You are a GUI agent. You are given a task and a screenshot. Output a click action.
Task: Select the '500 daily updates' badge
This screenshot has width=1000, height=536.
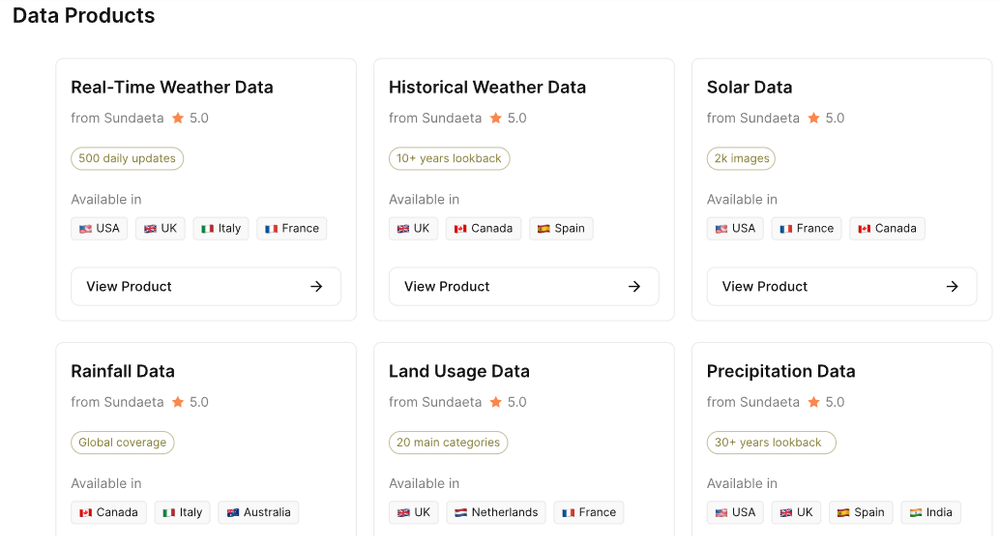point(127,158)
